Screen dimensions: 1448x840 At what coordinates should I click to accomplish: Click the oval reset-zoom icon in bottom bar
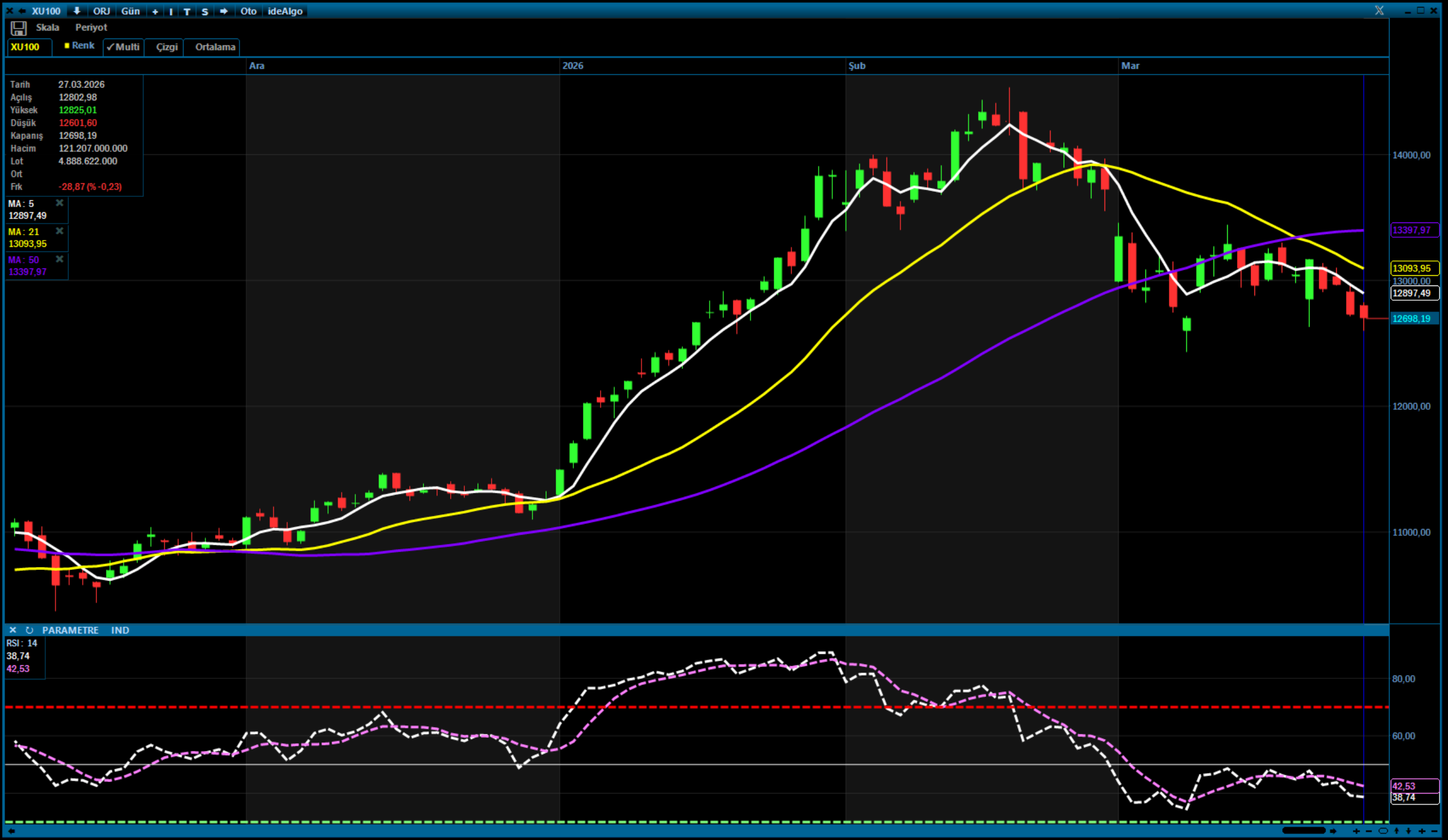tap(1383, 831)
